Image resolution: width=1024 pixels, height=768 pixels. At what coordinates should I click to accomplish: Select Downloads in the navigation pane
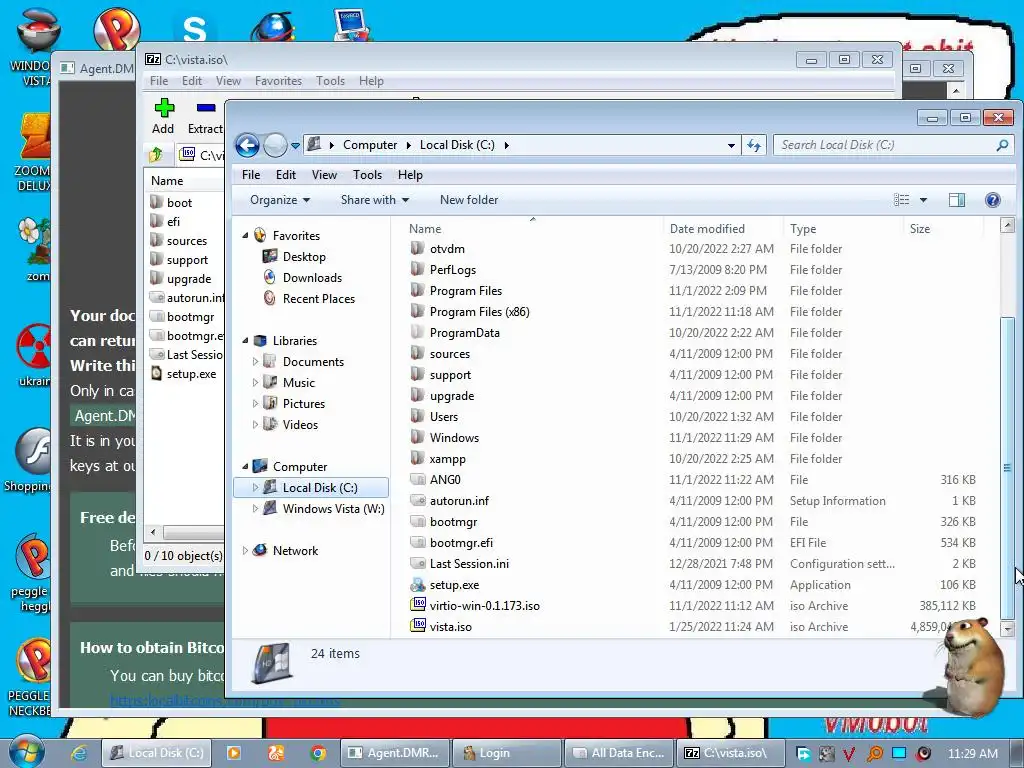pos(312,278)
